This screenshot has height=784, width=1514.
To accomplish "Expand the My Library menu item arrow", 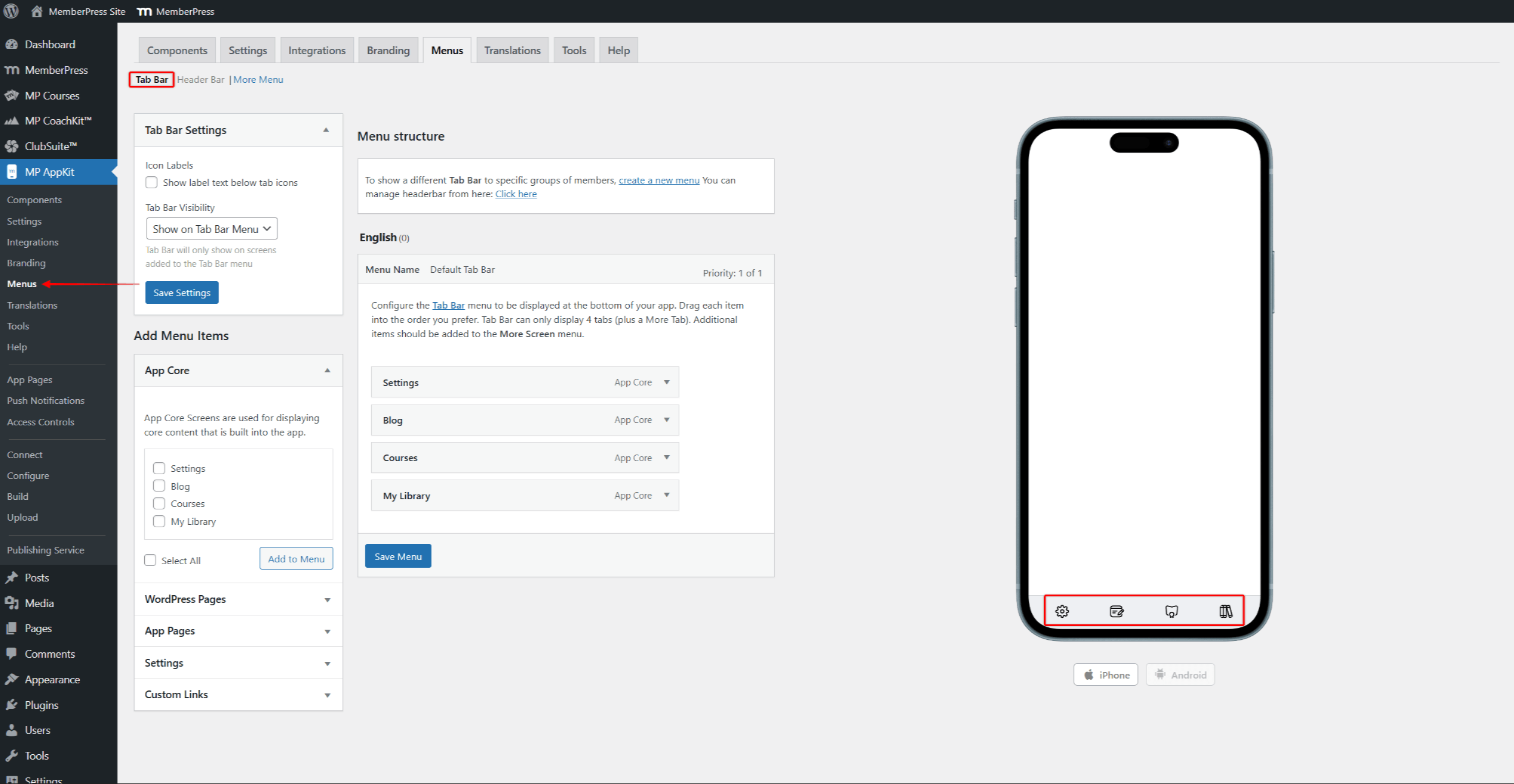I will click(x=667, y=496).
